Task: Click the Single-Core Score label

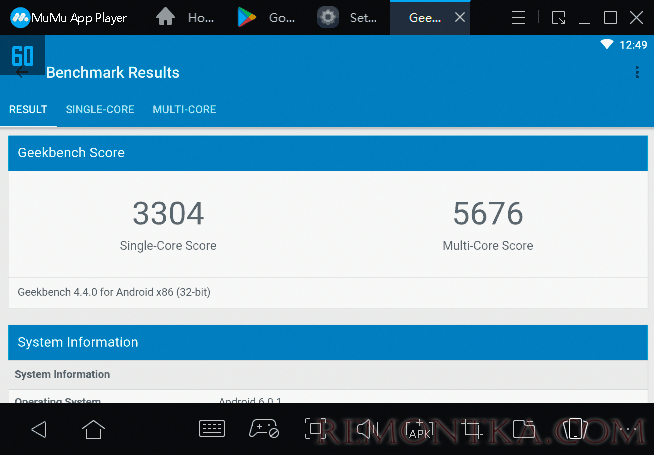Action: pos(168,246)
